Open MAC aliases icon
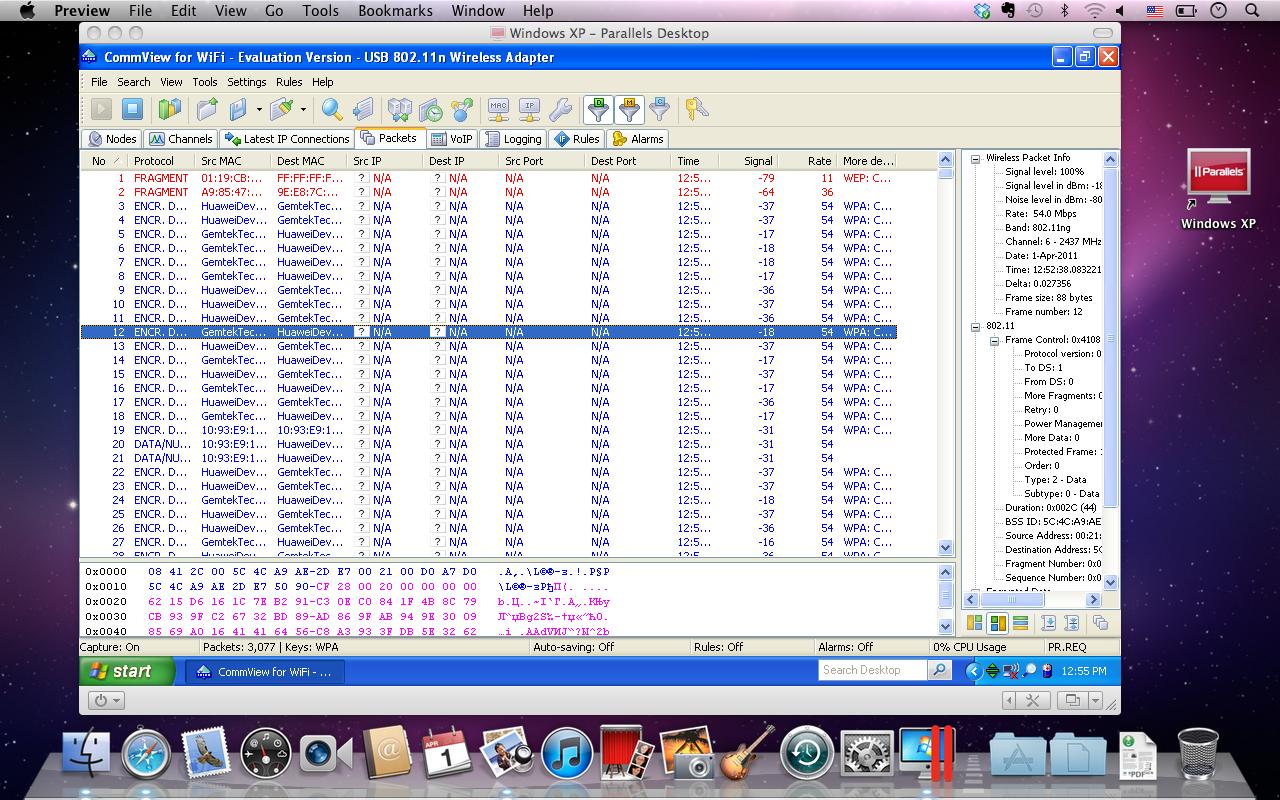 499,109
